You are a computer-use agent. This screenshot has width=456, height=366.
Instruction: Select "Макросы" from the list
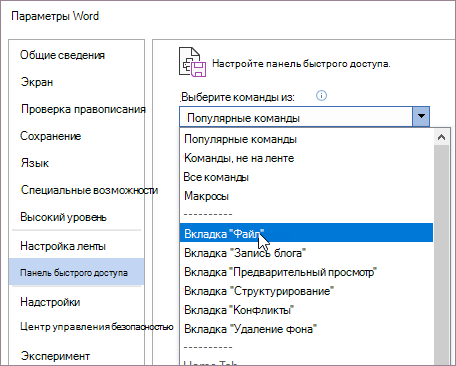point(306,196)
